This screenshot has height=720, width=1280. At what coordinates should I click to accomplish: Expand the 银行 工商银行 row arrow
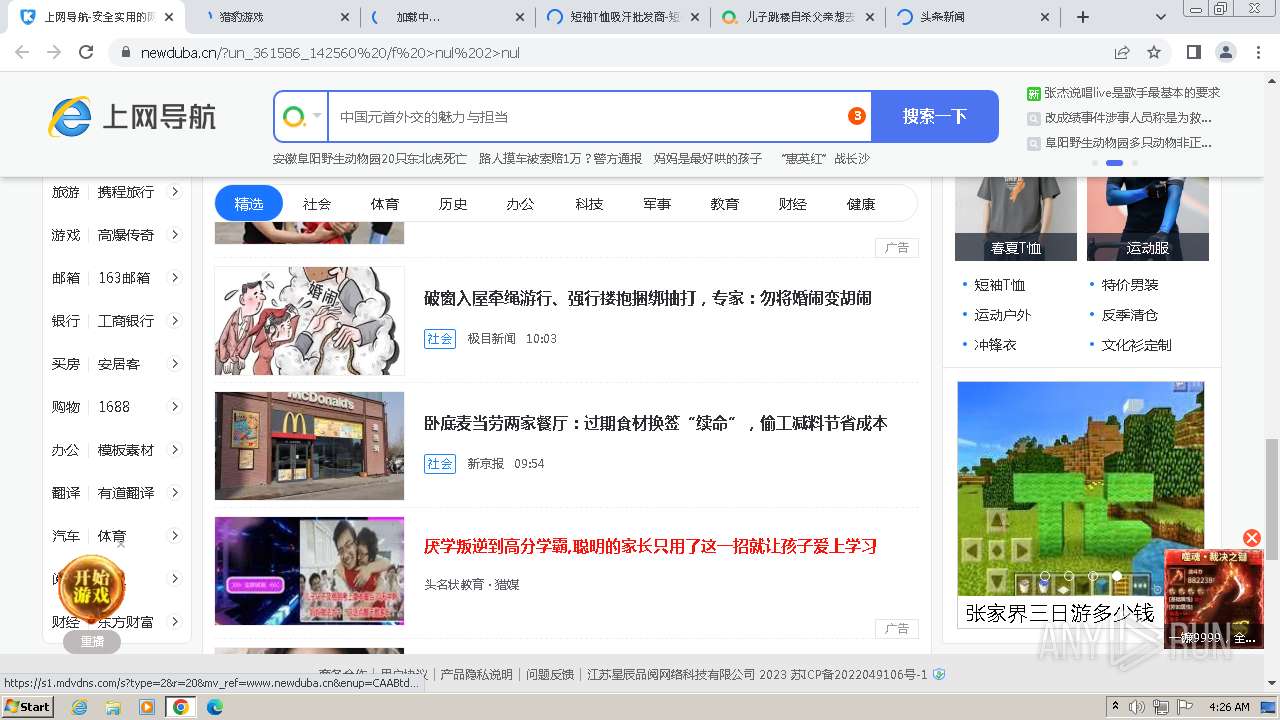click(174, 320)
